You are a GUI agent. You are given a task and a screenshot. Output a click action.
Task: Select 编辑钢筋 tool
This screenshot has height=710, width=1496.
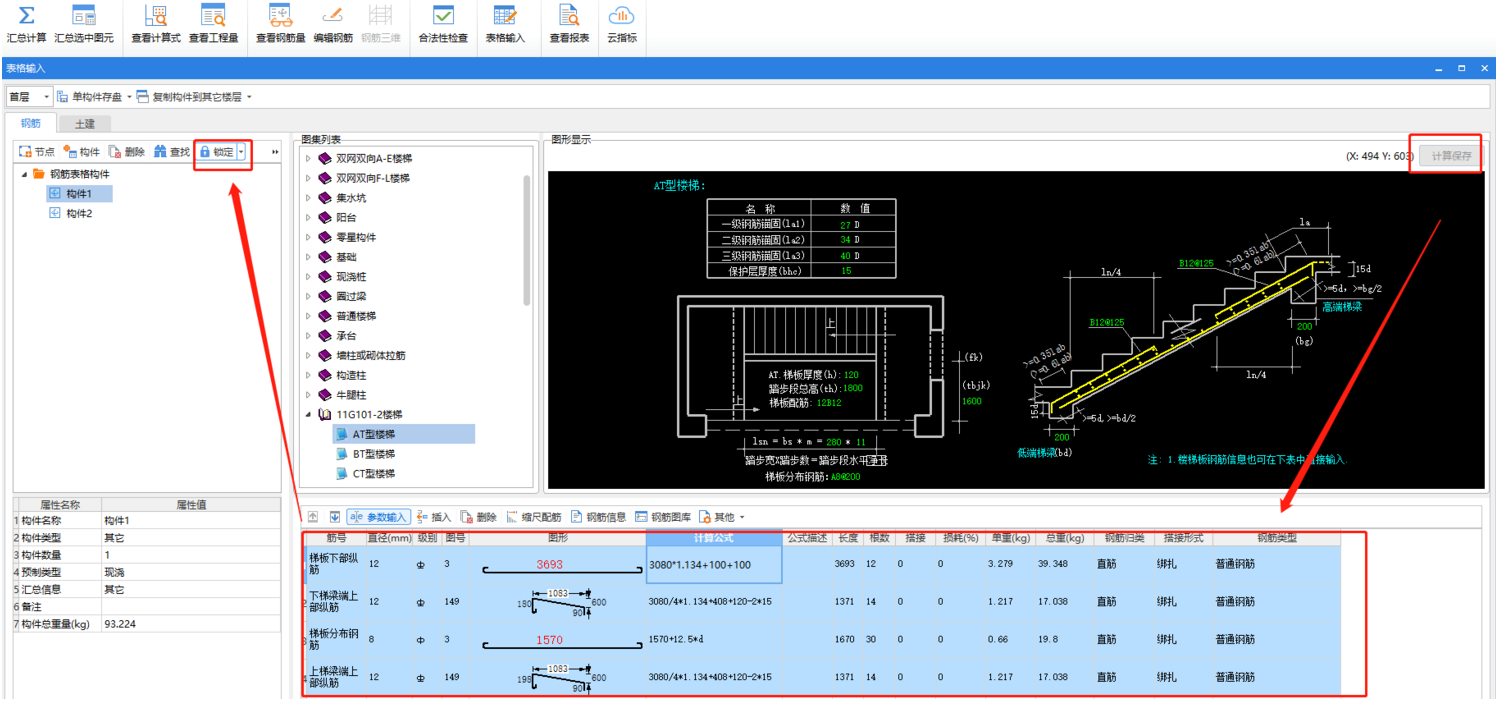pos(333,24)
